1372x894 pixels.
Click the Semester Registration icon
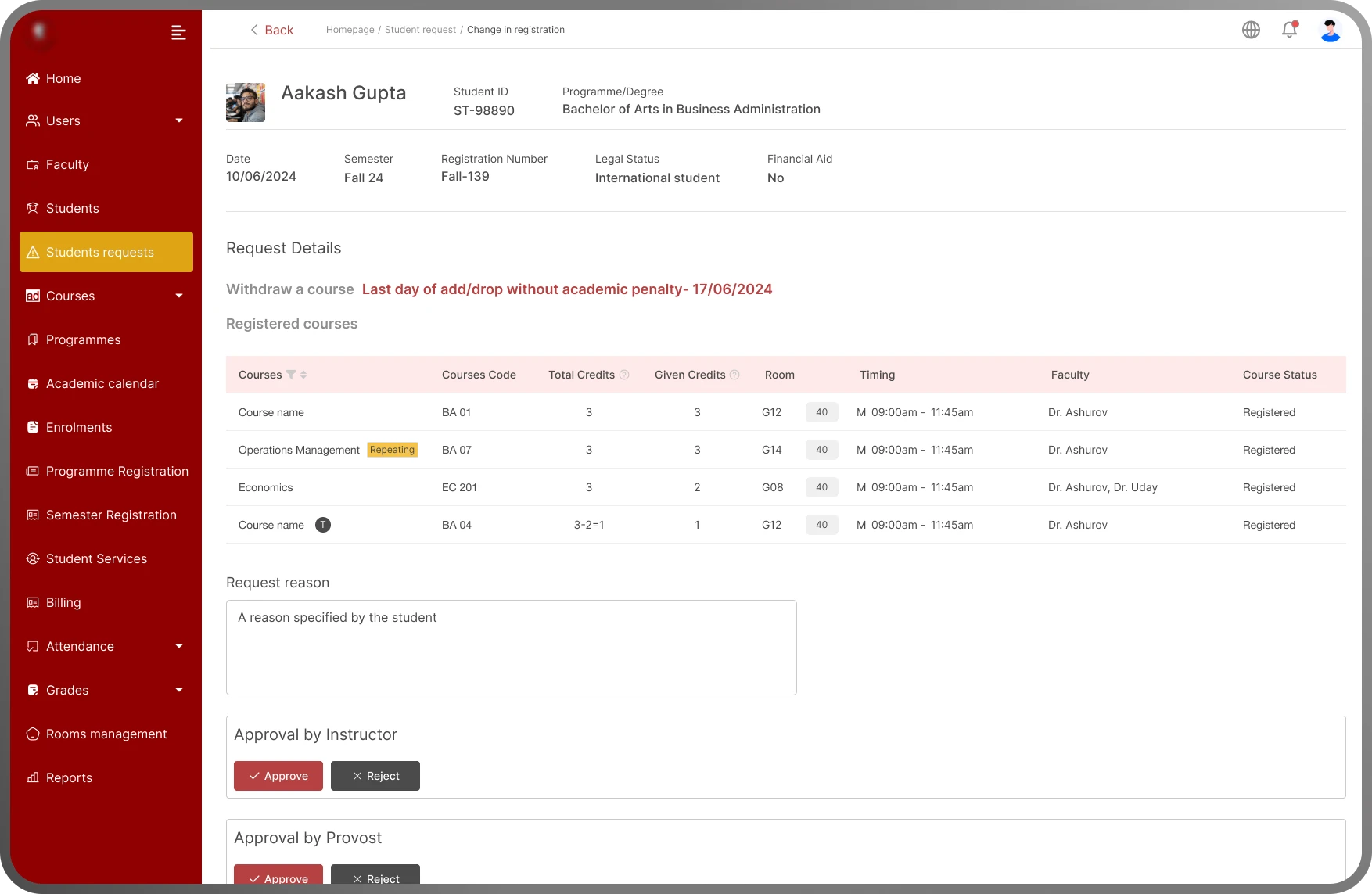click(x=33, y=515)
